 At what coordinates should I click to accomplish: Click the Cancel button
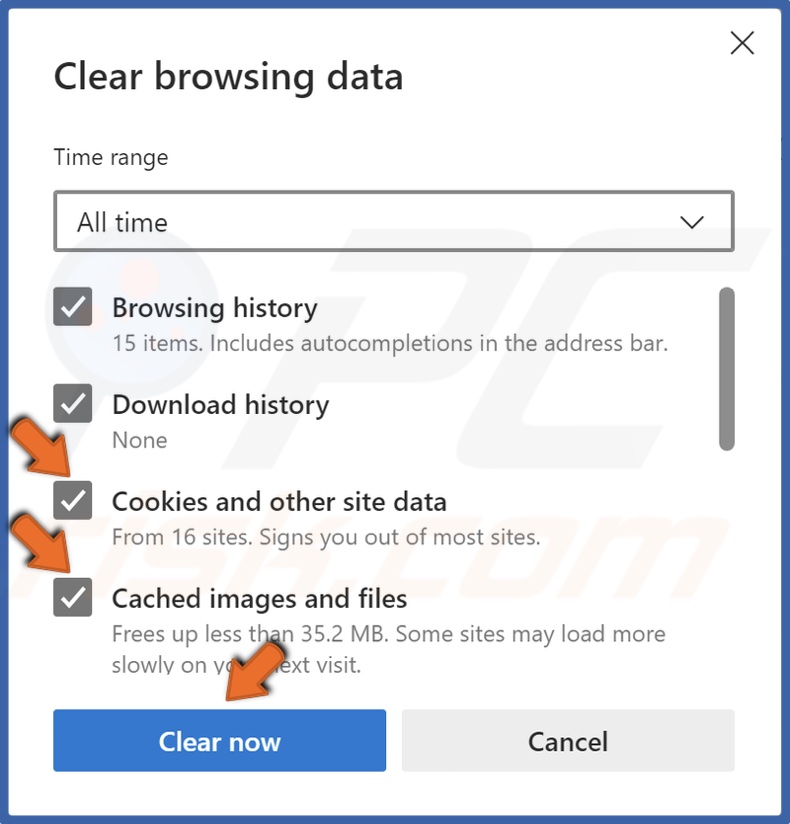[567, 741]
